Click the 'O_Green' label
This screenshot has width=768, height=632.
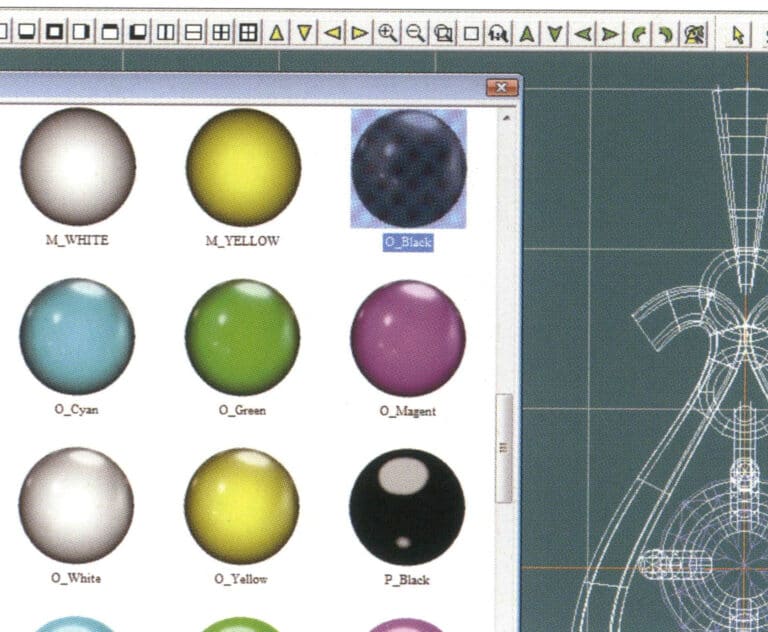242,410
